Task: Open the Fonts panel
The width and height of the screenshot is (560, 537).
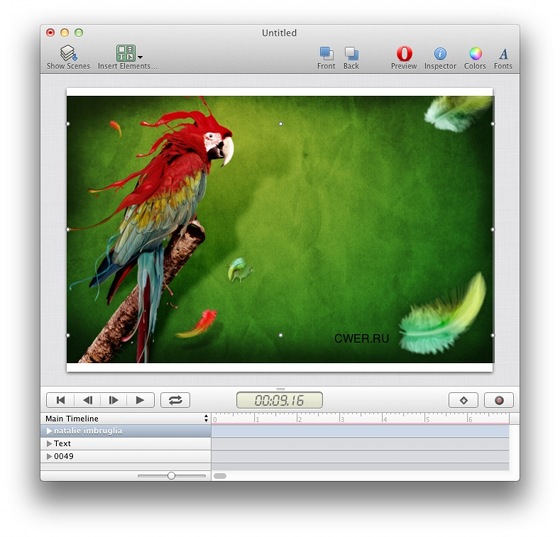Action: tap(503, 57)
